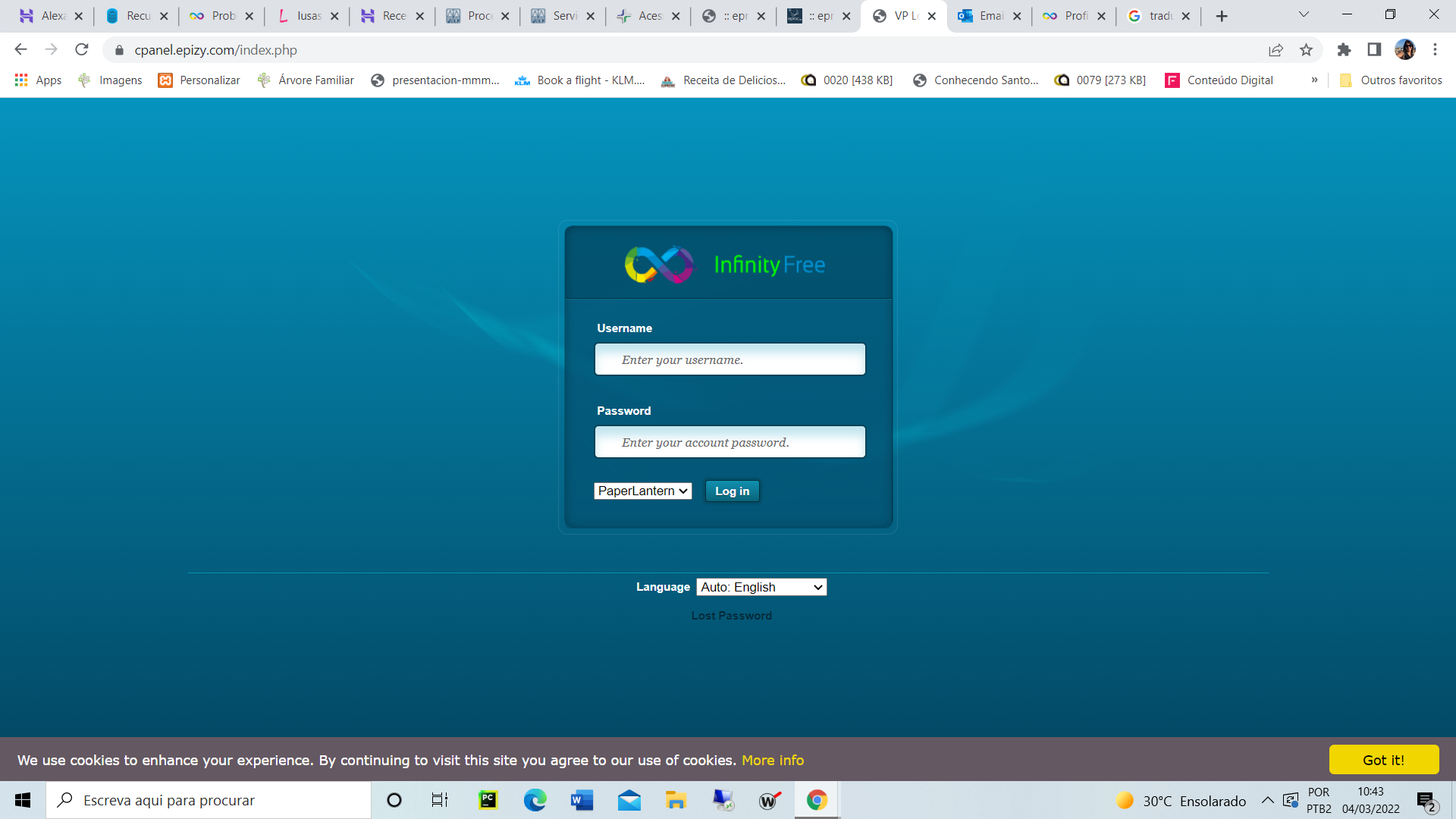Open Microsoft Word from the taskbar
The height and width of the screenshot is (819, 1456).
[581, 800]
